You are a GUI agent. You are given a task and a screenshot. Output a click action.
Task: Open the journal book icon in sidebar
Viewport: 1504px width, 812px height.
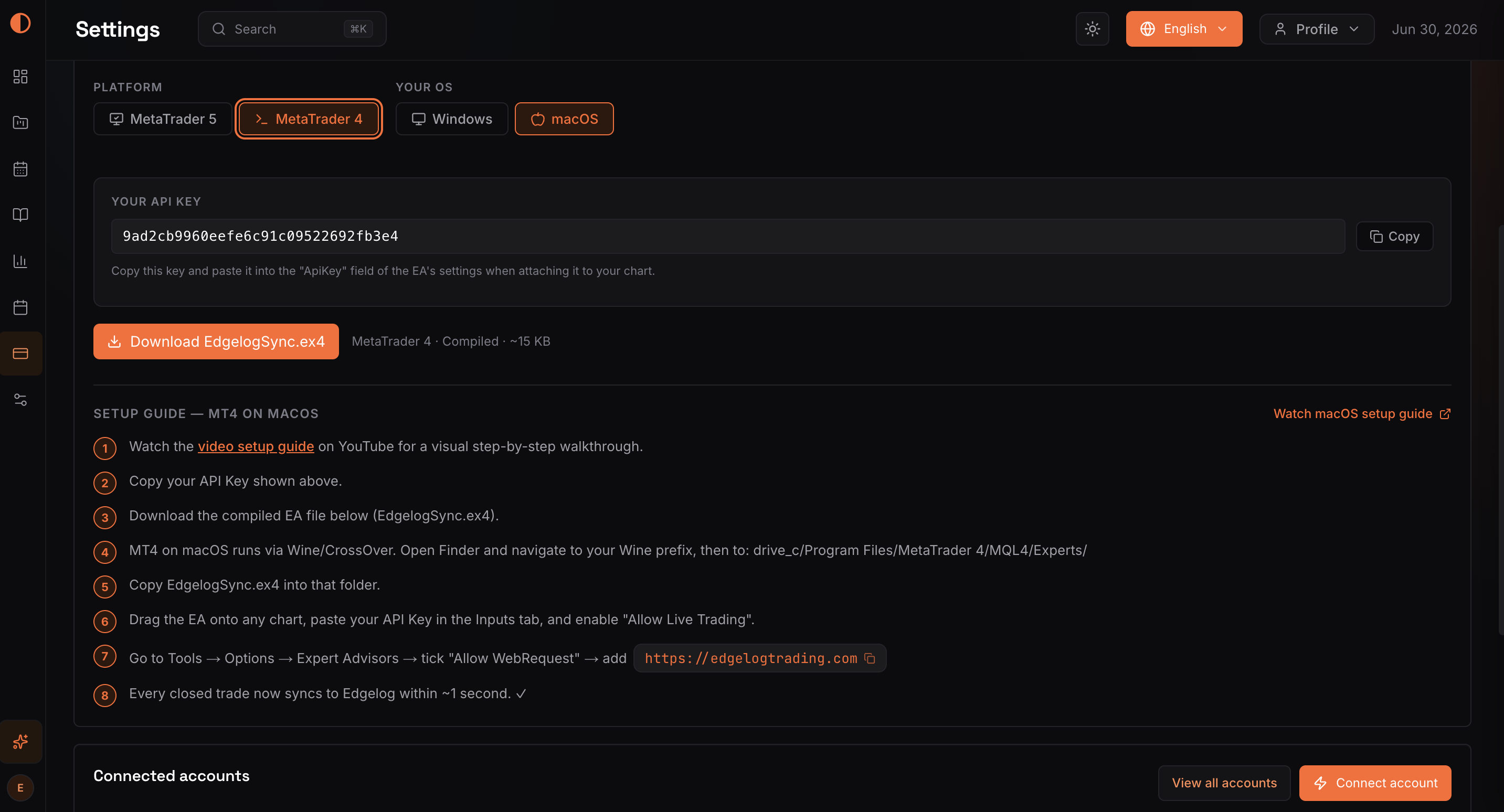(20, 215)
